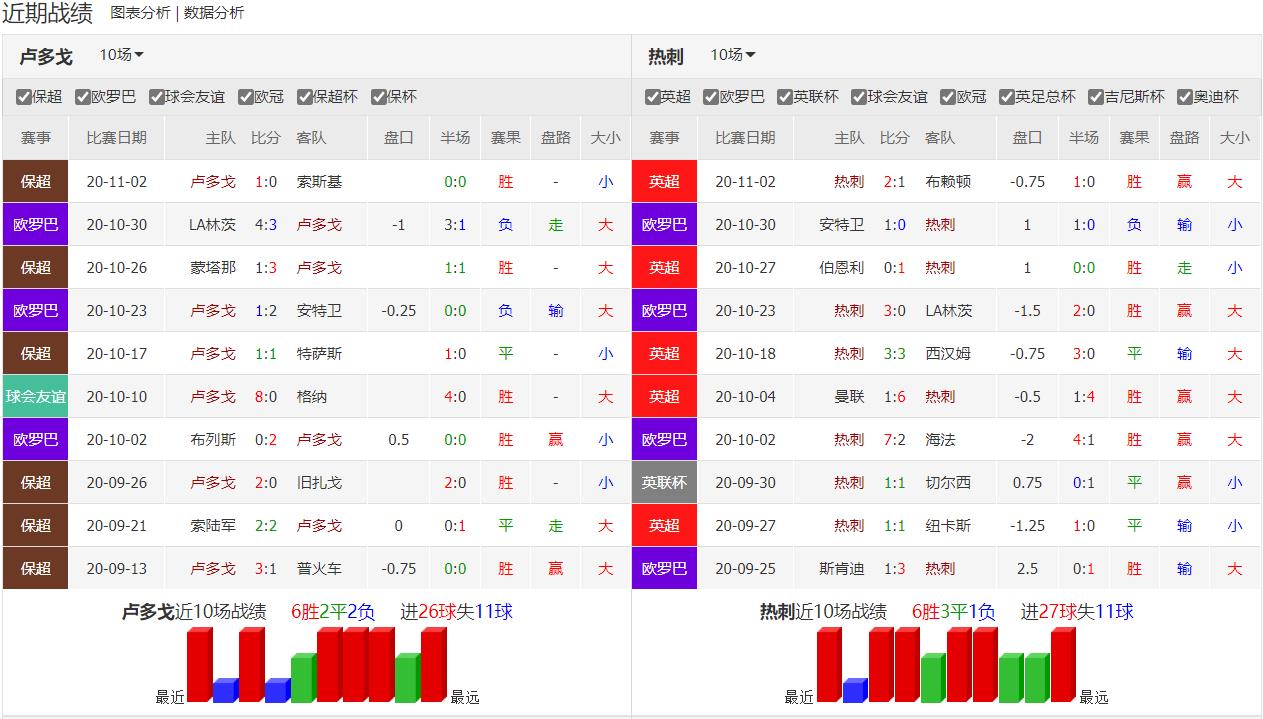The width and height of the screenshot is (1263, 719).
Task: Click the 西汉姆 team name link
Action: (947, 354)
